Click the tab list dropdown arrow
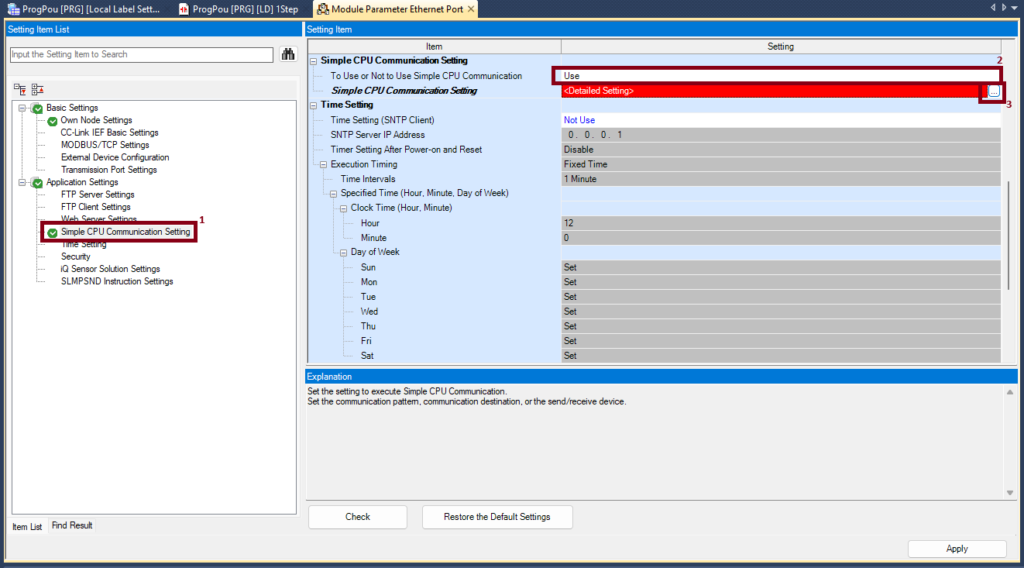1024x568 pixels. (1015, 8)
